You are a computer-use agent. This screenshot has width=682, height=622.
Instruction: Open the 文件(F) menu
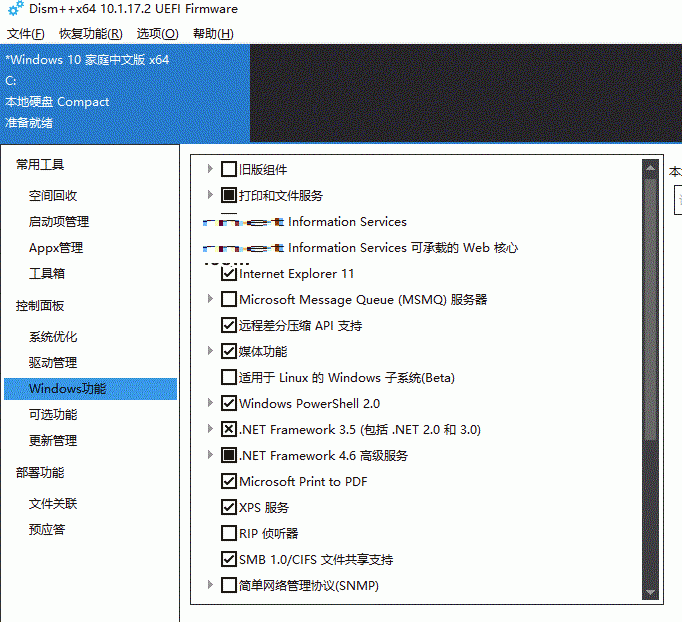click(25, 34)
